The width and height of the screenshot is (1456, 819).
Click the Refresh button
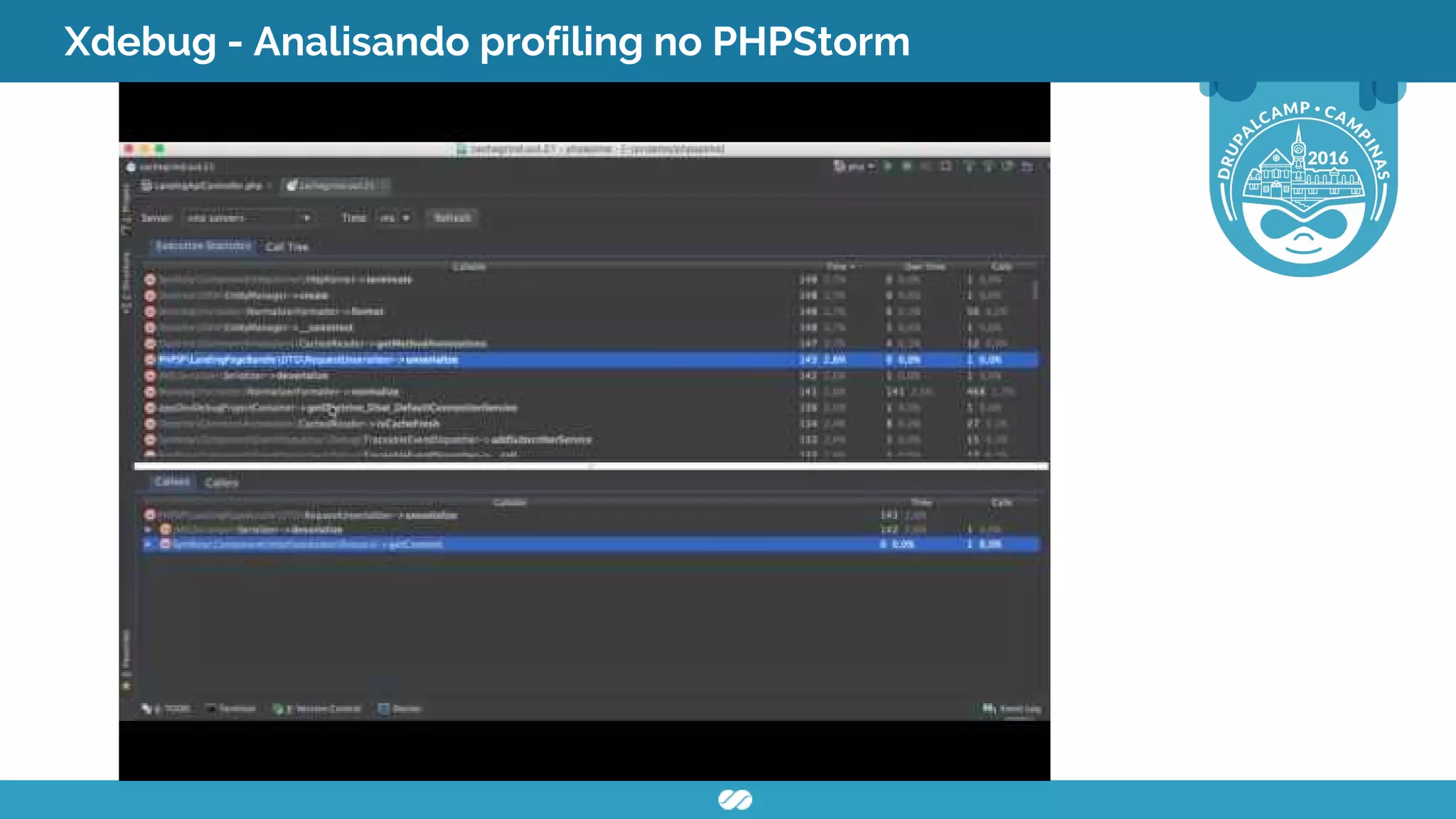(x=452, y=218)
